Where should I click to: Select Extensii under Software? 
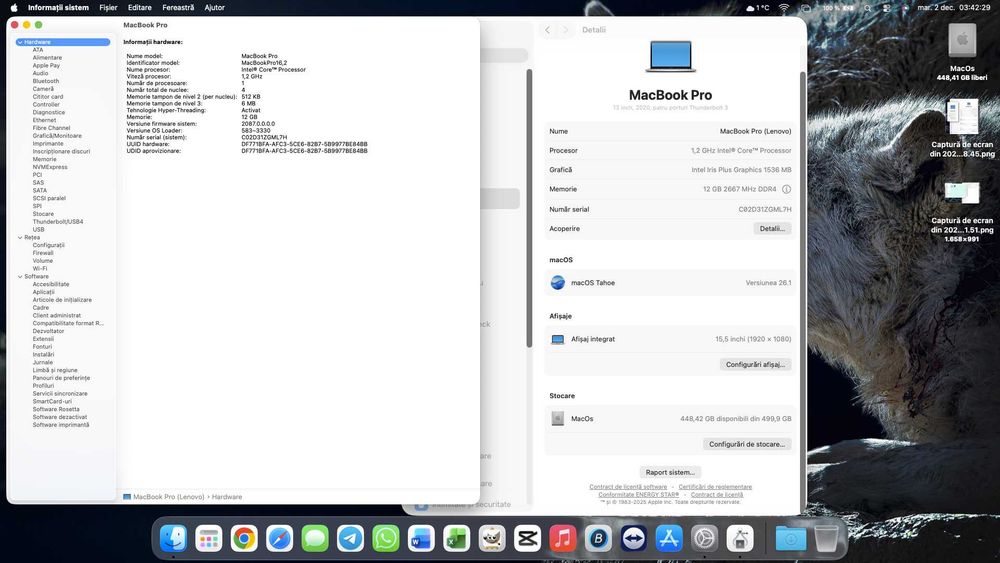43,339
